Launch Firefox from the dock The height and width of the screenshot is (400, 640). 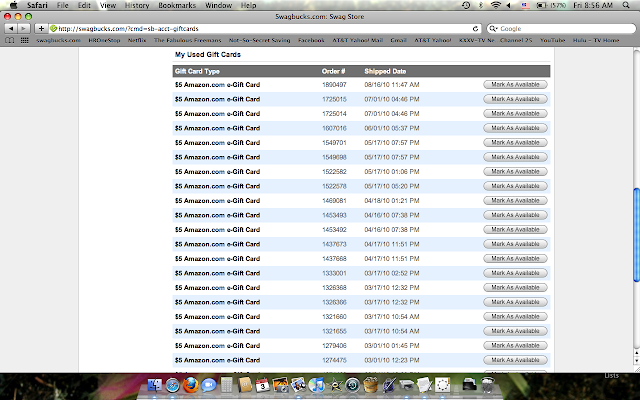[x=190, y=384]
